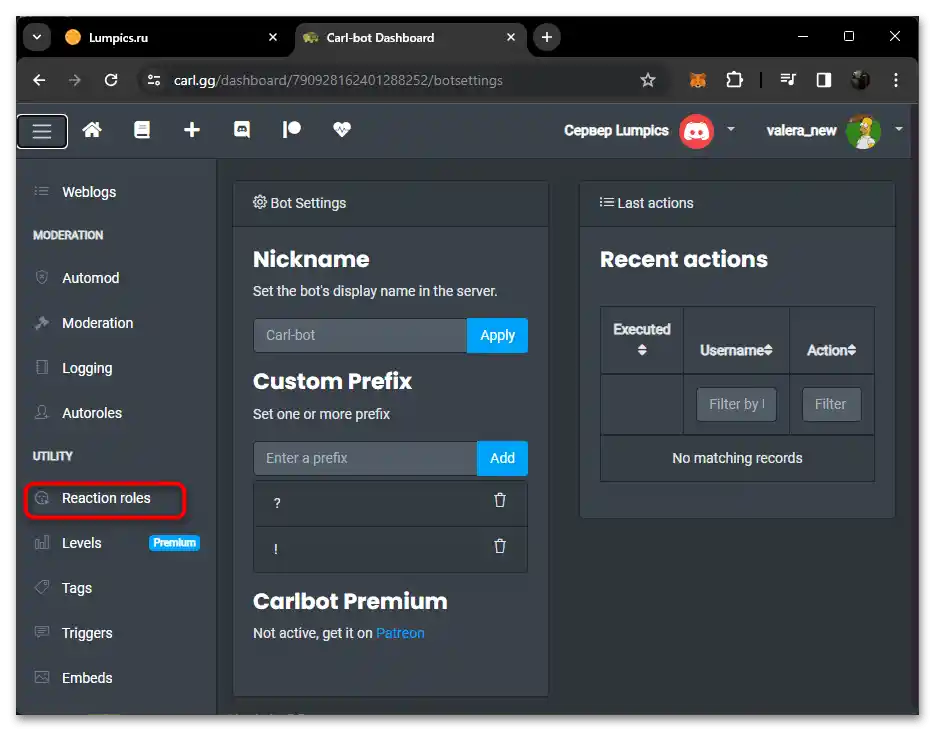Open the browser extensions puzzle icon

(x=734, y=80)
